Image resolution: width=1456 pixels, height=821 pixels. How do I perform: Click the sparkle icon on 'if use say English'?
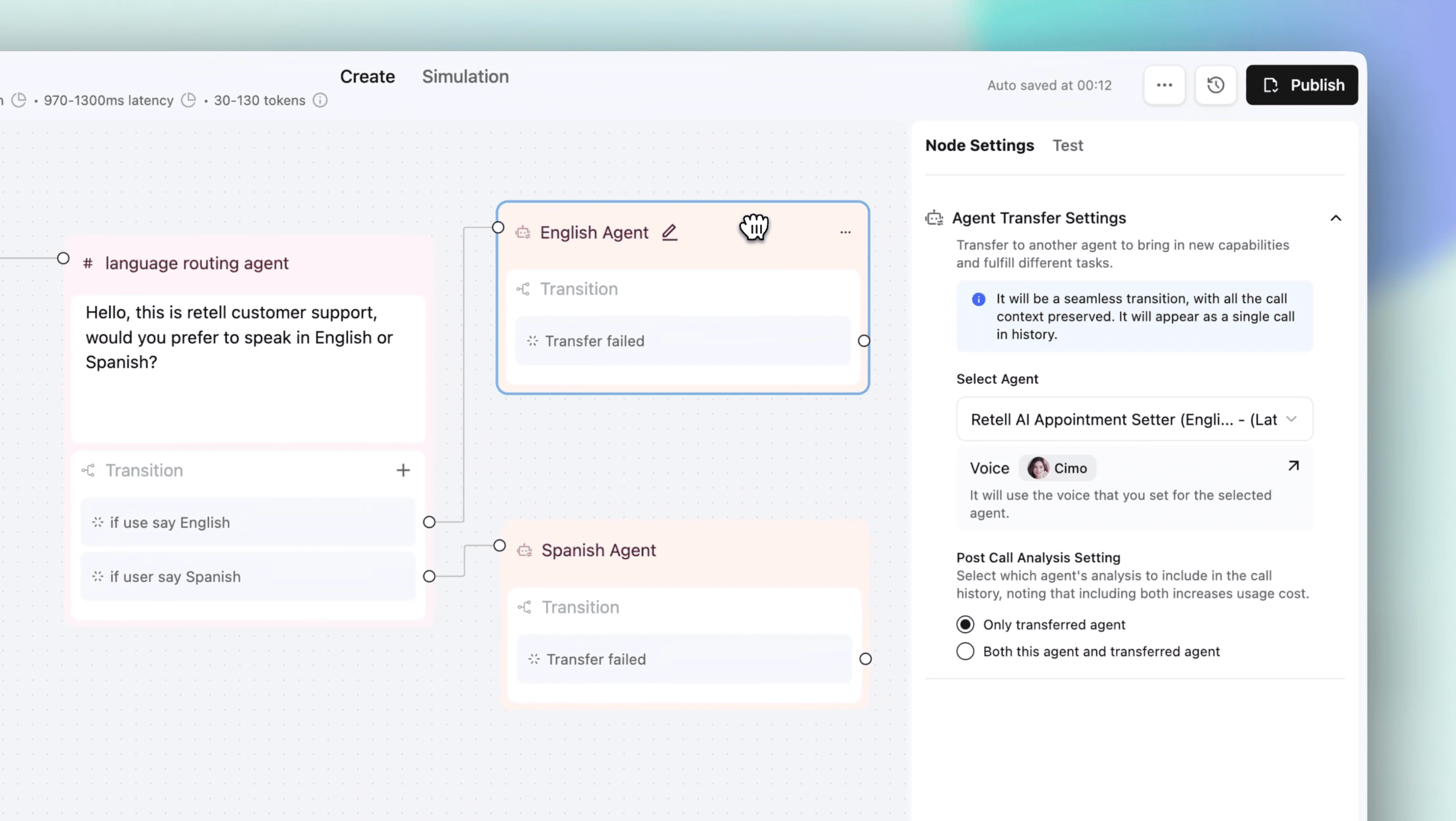click(x=98, y=523)
